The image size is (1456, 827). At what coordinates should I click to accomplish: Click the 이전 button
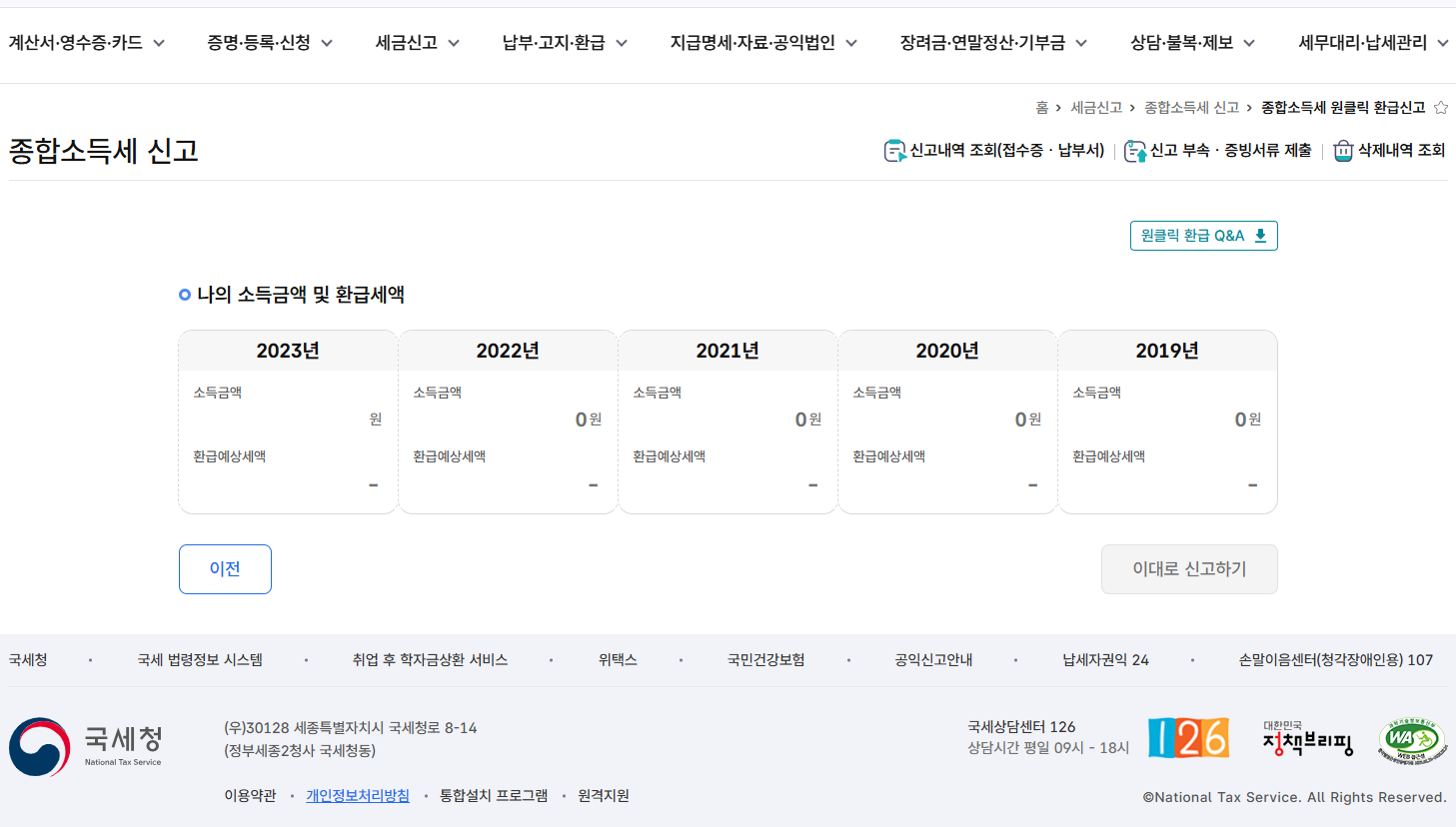[x=225, y=568]
